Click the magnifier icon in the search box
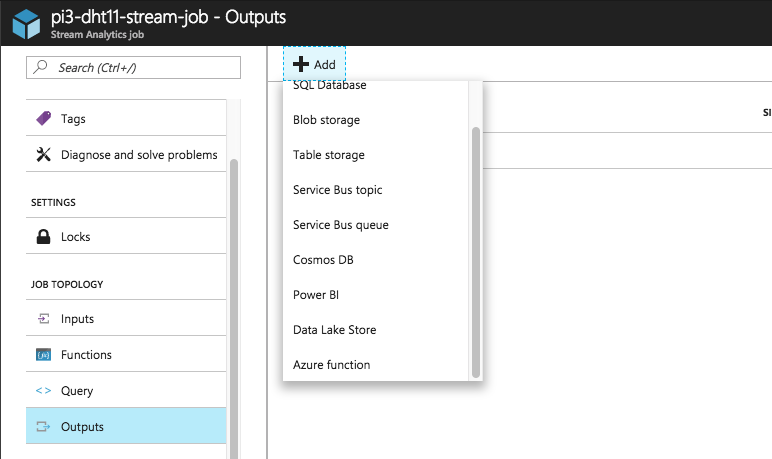 (40, 66)
